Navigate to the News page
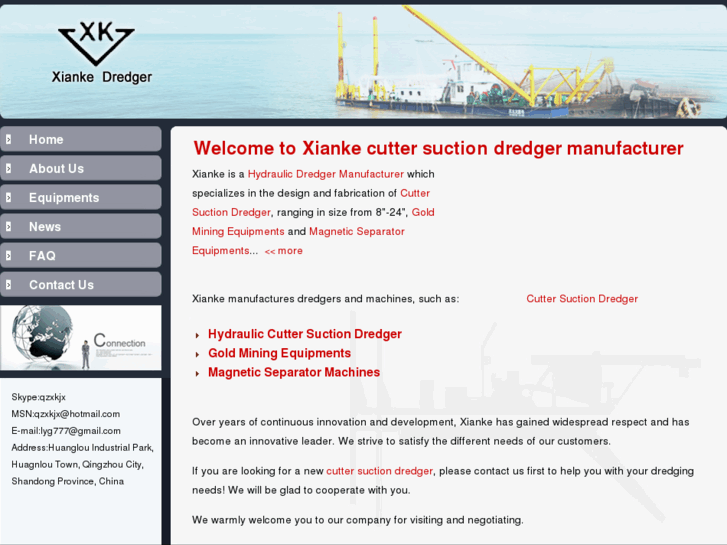 [45, 227]
